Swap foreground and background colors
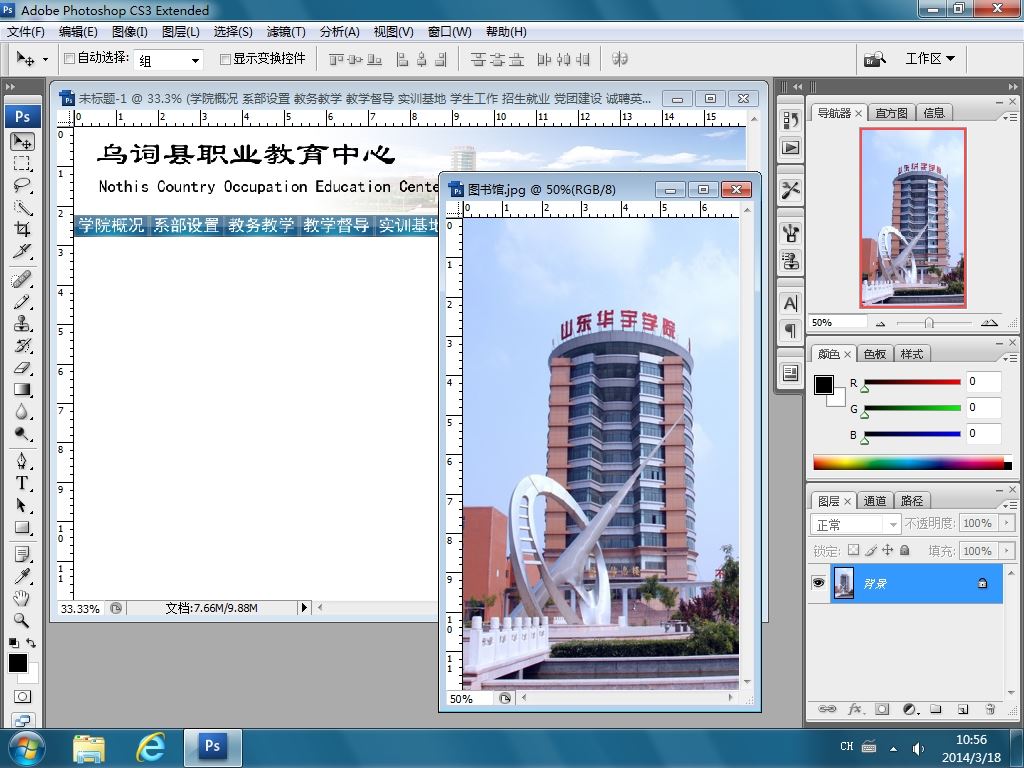This screenshot has height=768, width=1024. pos(30,643)
